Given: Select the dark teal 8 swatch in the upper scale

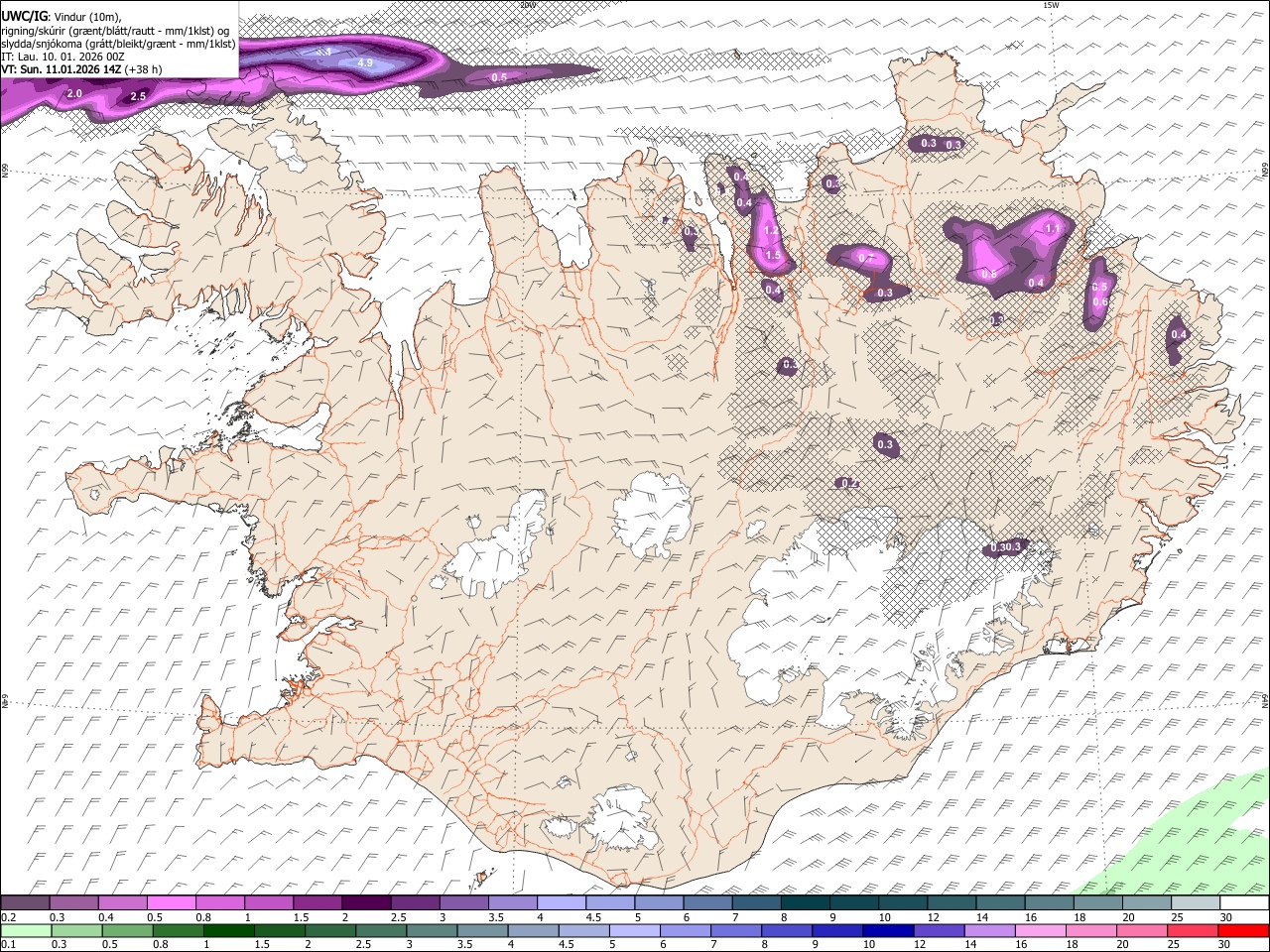Looking at the screenshot, I should 805,903.
